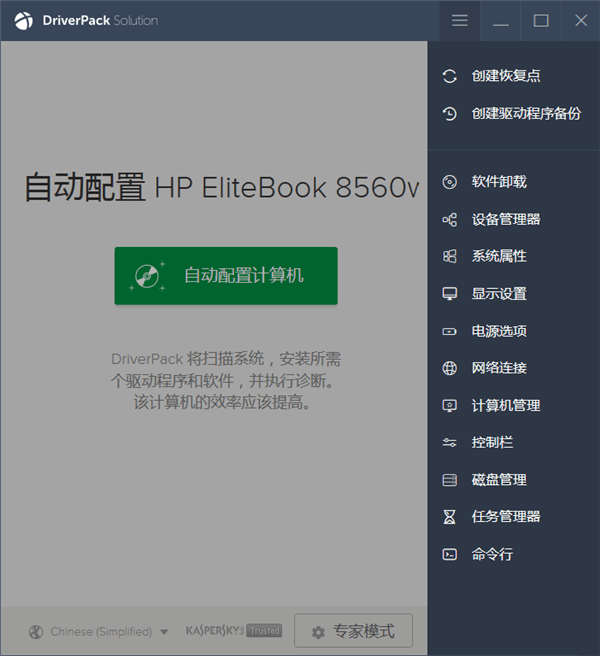Image resolution: width=600 pixels, height=656 pixels.
Task: Click the 显示设置 monitor icon
Action: click(x=449, y=294)
